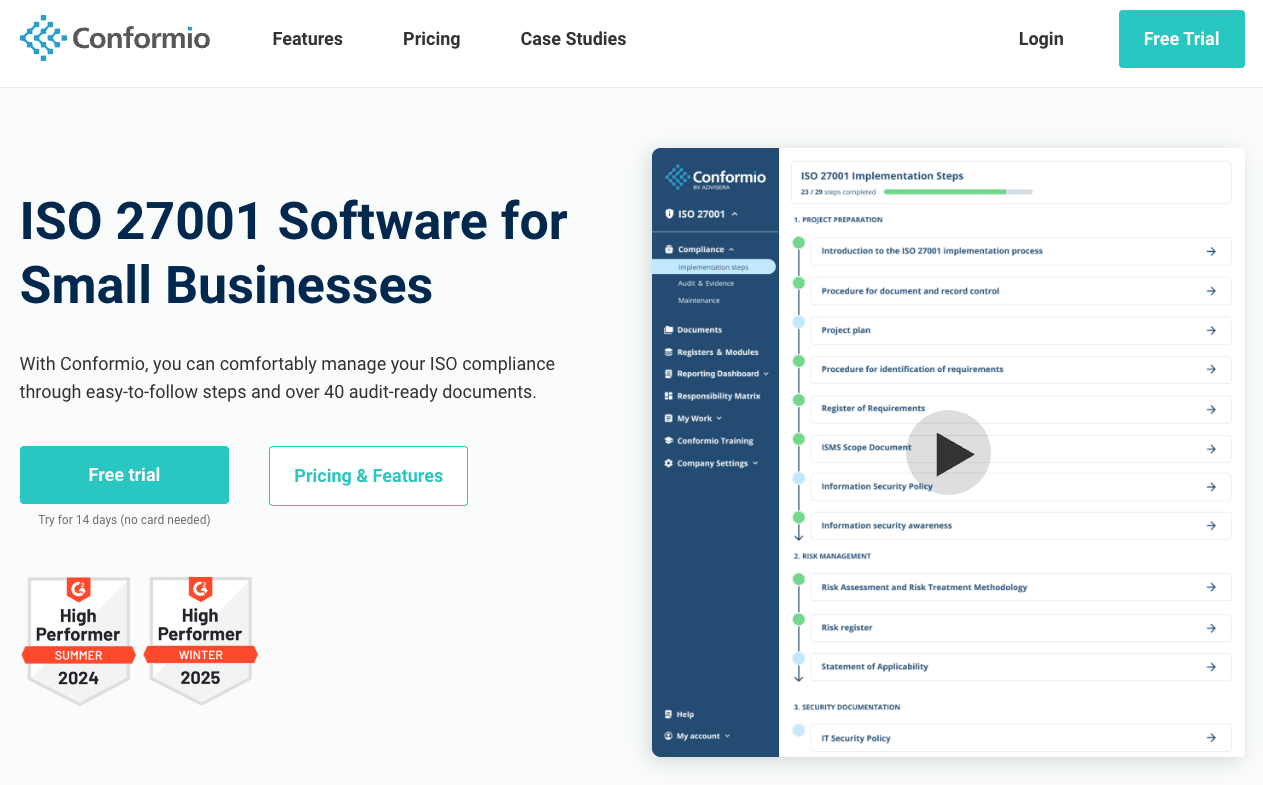Toggle status dot for Information Security Policy step
The height and width of the screenshot is (785, 1263).
coord(798,479)
